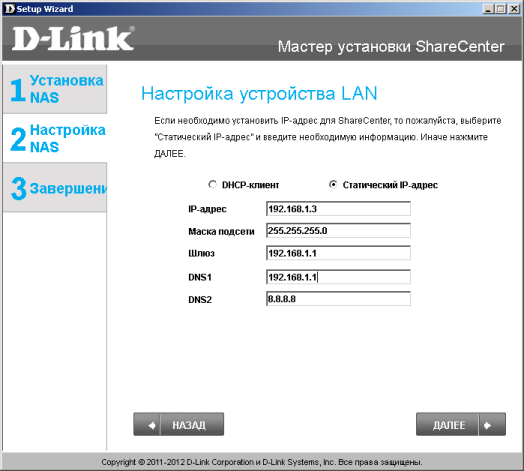Click the large step number 3 icon

18,189
